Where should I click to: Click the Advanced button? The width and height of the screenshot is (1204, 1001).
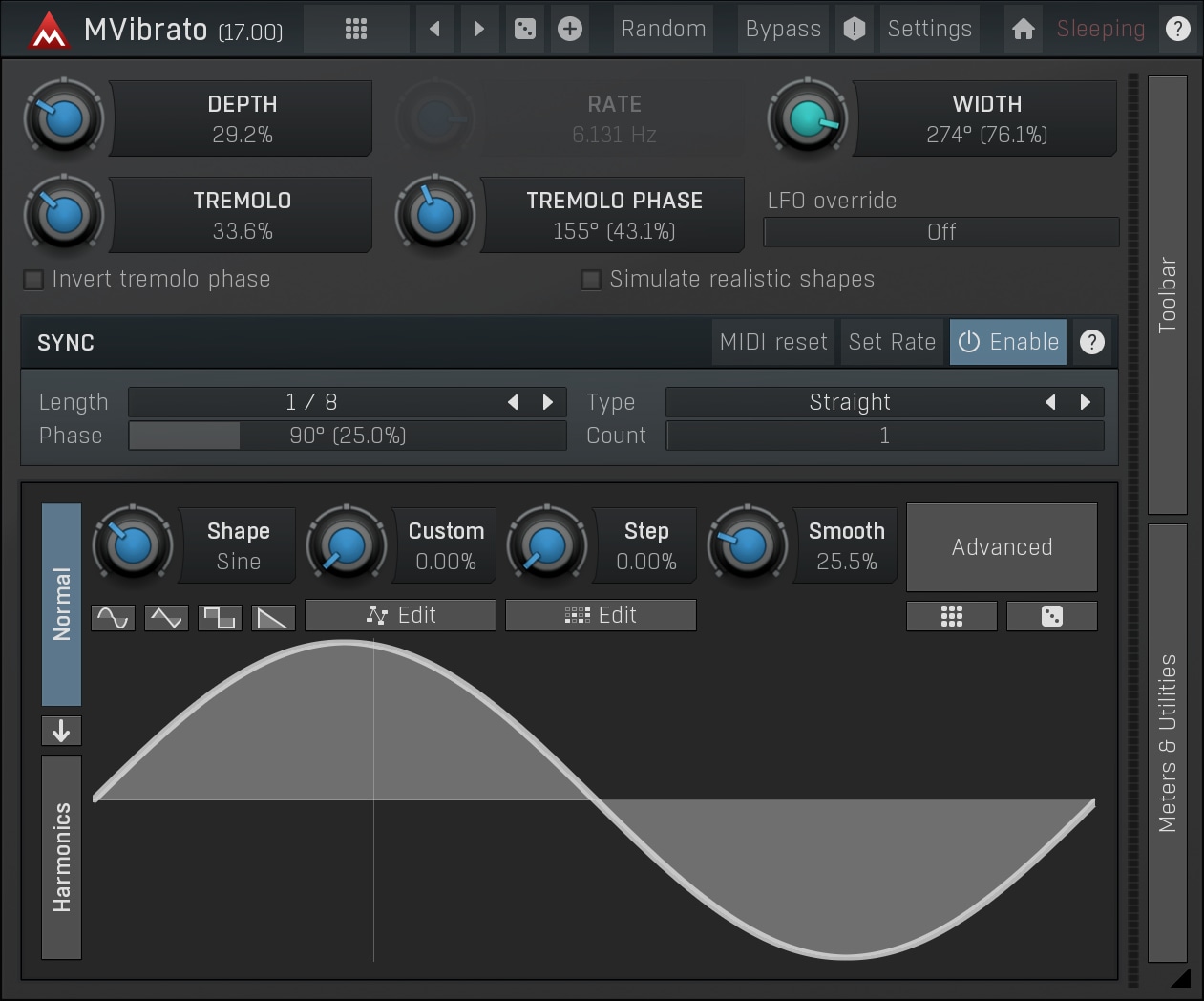1001,547
